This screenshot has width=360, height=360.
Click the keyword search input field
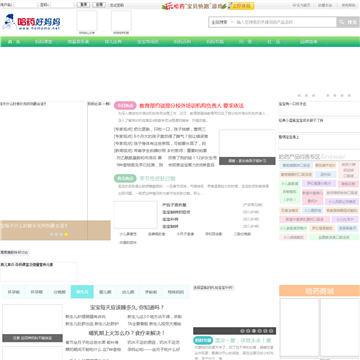coord(286,22)
